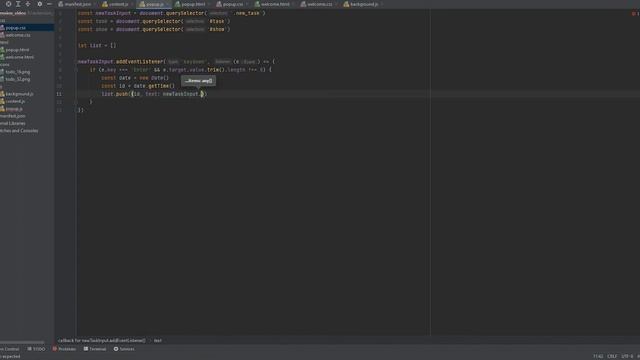The height and width of the screenshot is (360, 640).
Task: Click the cursor position status bar entry
Action: [598, 356]
